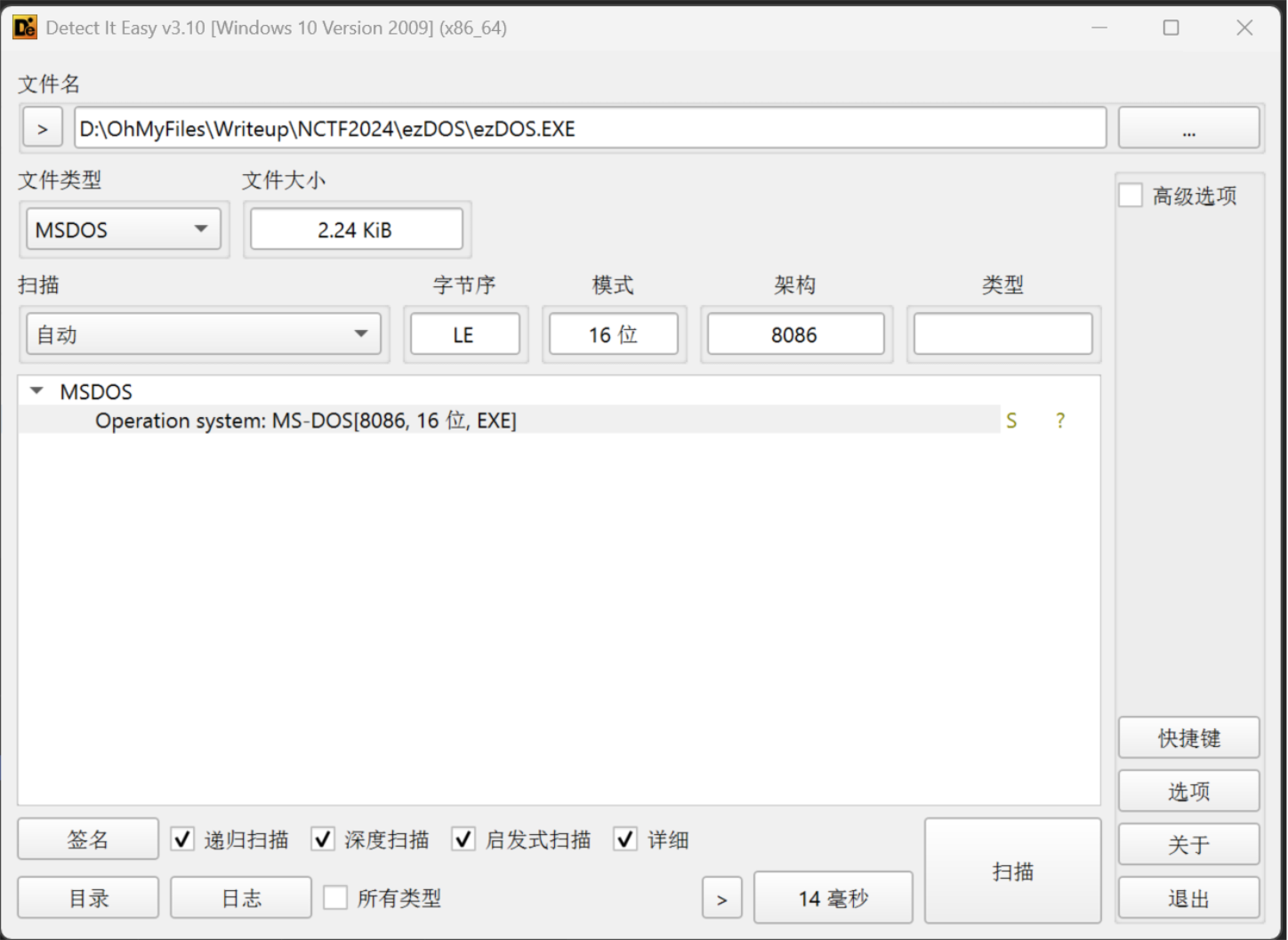This screenshot has width=1288, height=940.
Task: Click the Detect It Easy app icon
Action: [x=24, y=28]
